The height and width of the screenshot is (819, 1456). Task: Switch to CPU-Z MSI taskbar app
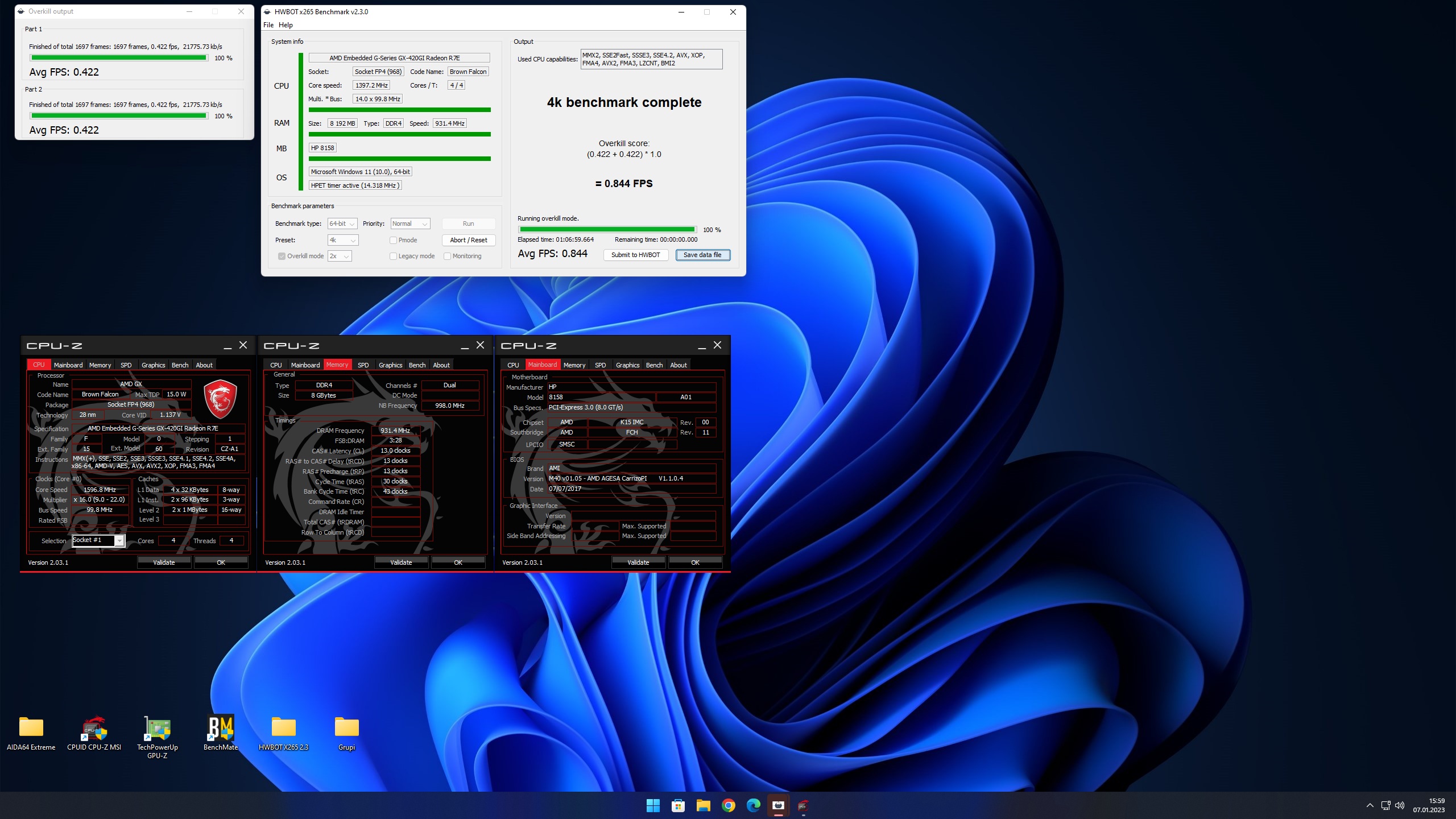(x=803, y=805)
